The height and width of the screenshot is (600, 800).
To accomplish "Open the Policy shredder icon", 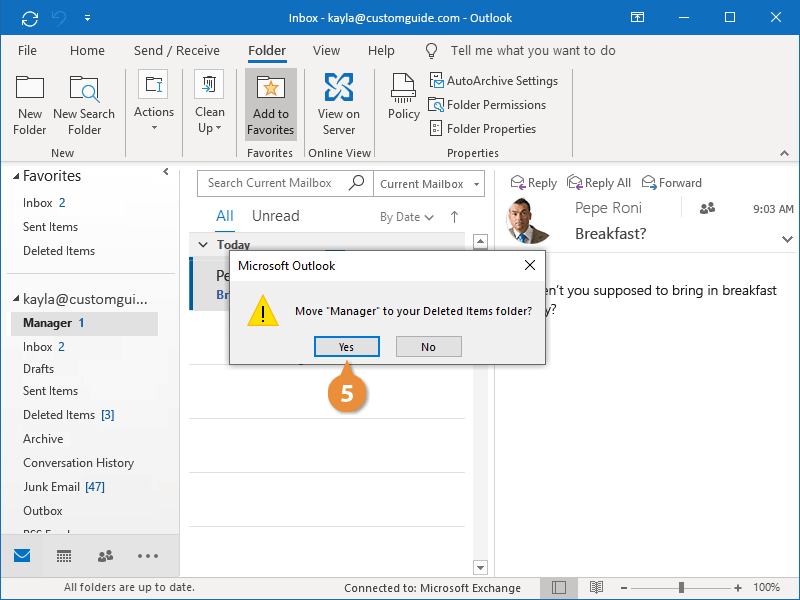I will (x=403, y=88).
